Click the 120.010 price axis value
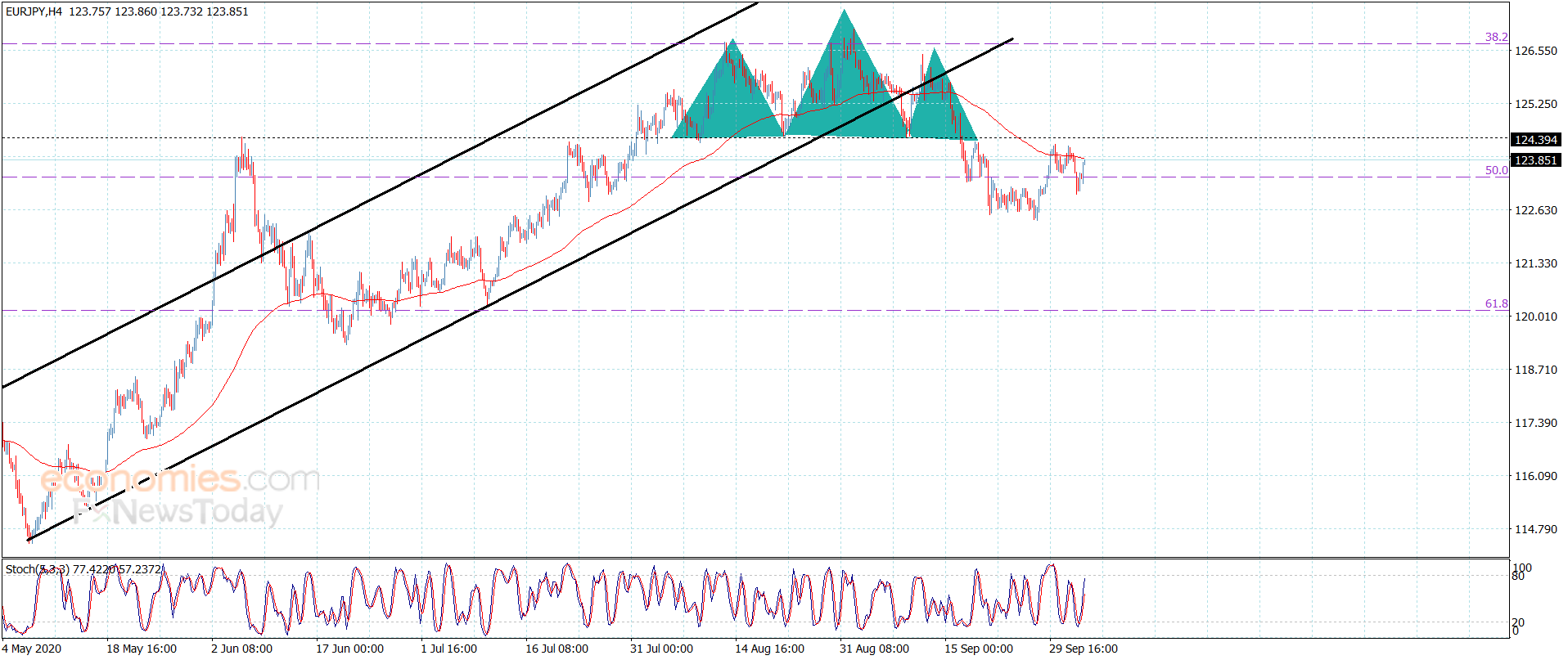 click(x=1536, y=317)
